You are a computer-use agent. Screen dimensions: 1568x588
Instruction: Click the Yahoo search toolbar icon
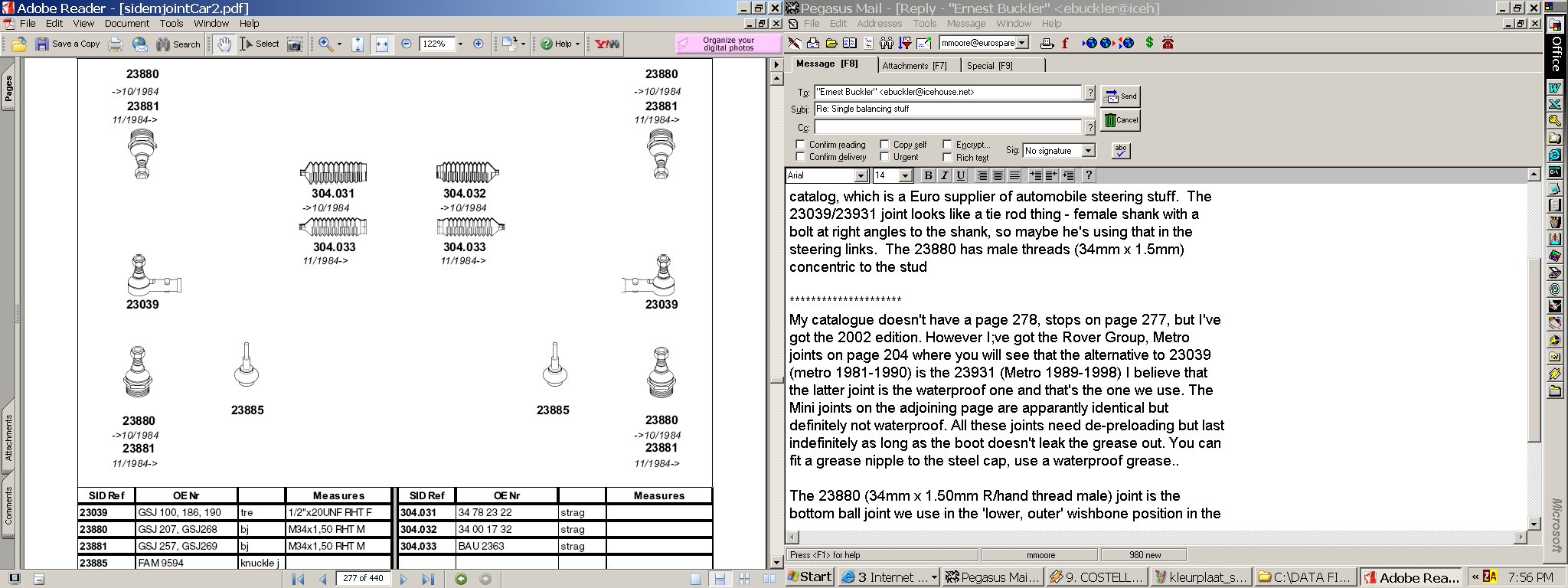click(607, 44)
